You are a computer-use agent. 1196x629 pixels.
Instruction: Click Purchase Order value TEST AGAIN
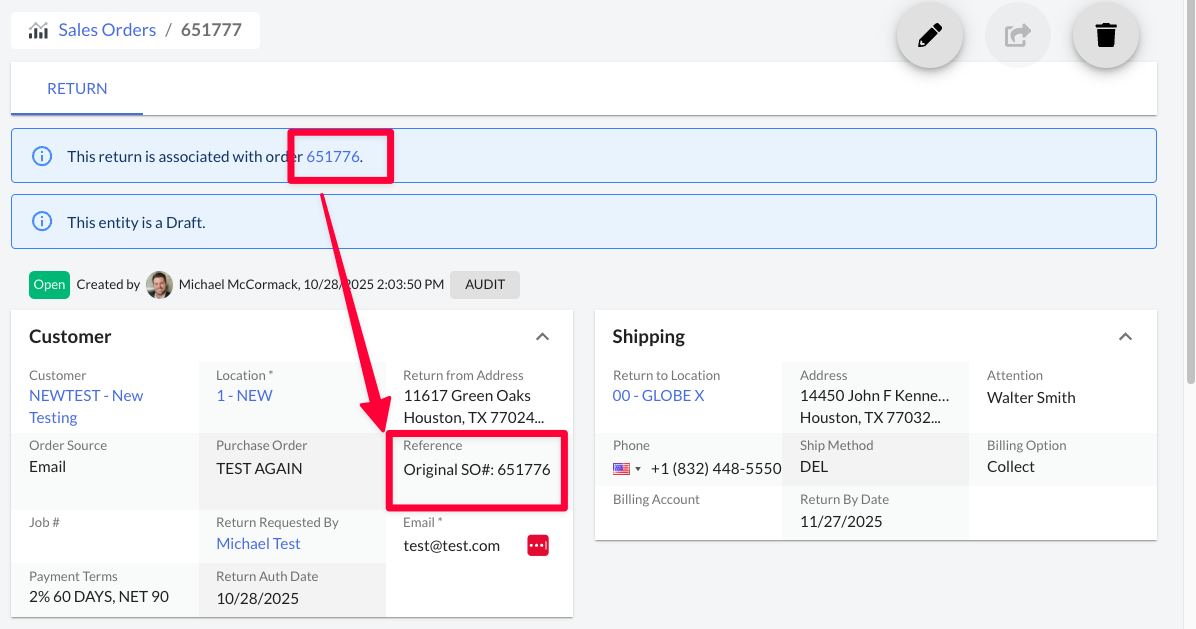[259, 469]
